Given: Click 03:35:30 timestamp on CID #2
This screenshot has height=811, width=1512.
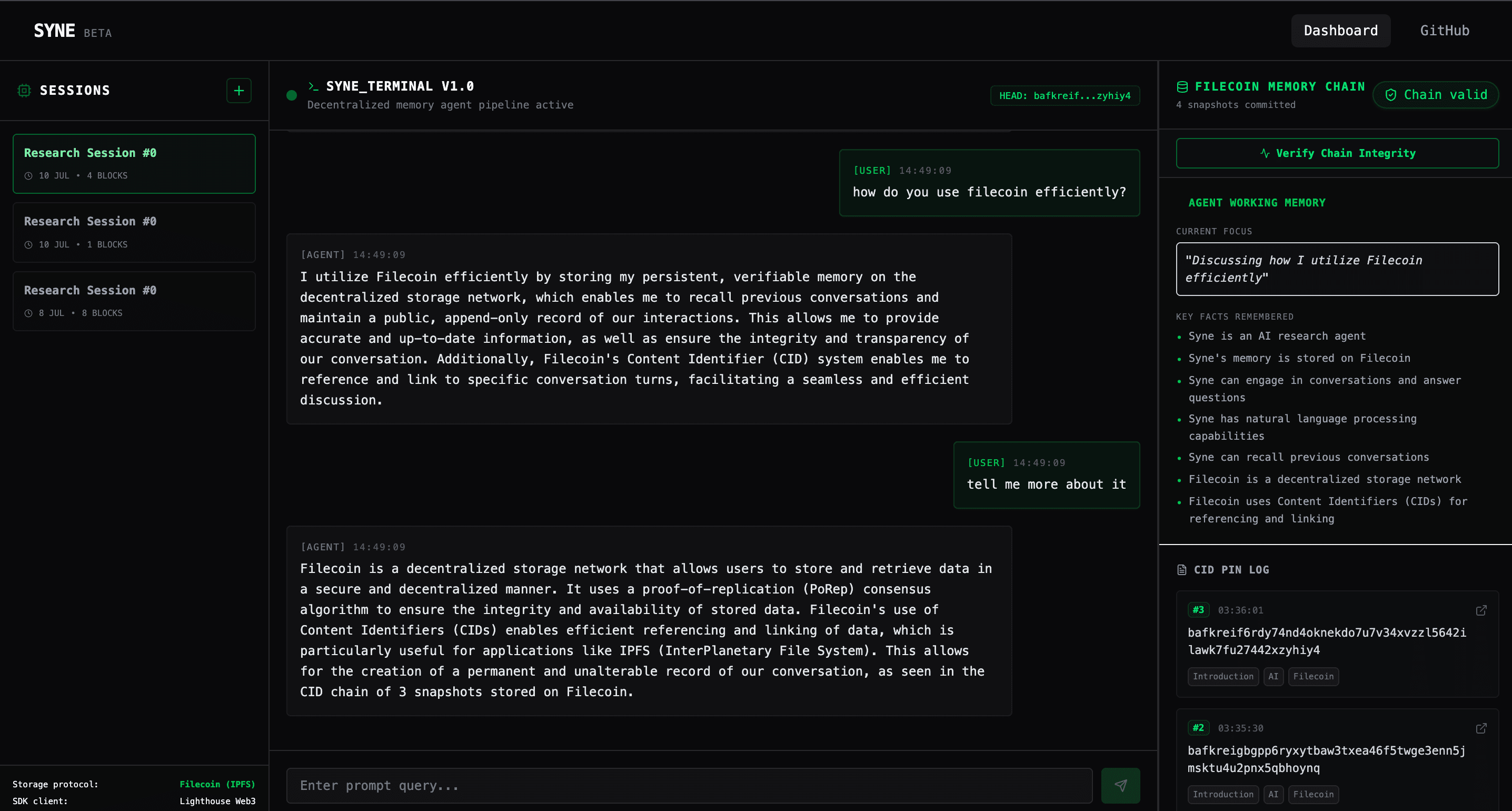Looking at the screenshot, I should [x=1240, y=729].
